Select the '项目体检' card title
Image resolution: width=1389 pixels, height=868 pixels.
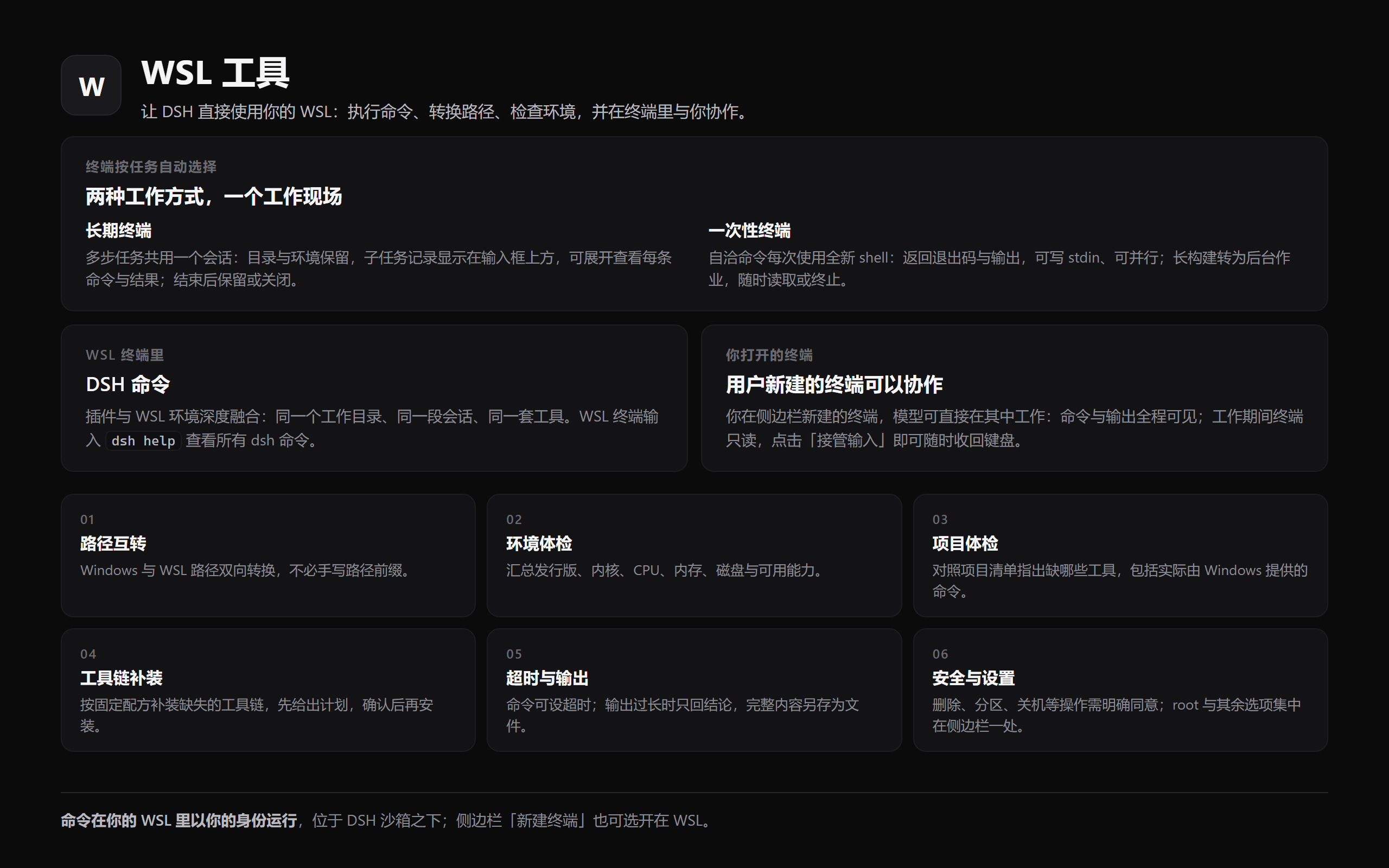[965, 544]
